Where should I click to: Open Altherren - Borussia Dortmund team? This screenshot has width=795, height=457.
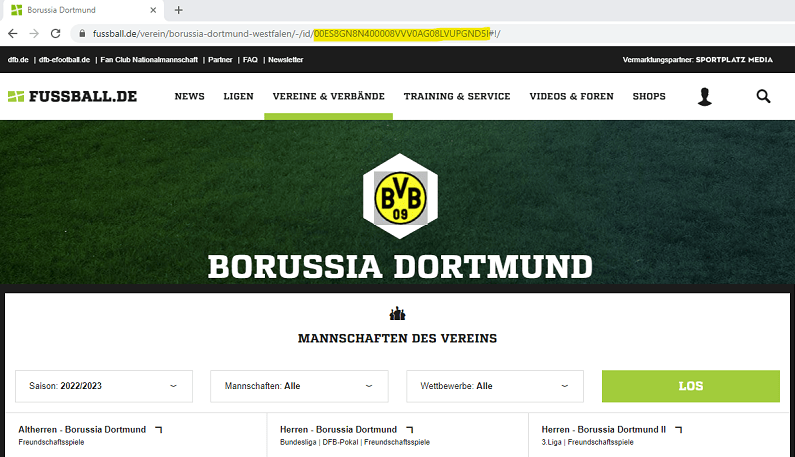82,430
